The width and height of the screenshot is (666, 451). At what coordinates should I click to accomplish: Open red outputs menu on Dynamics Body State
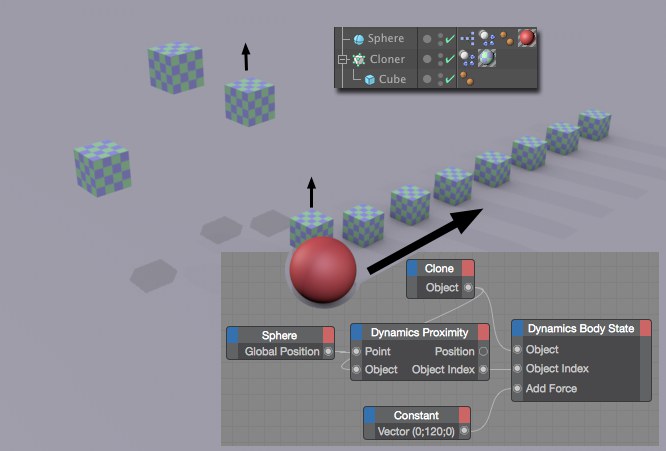click(645, 328)
